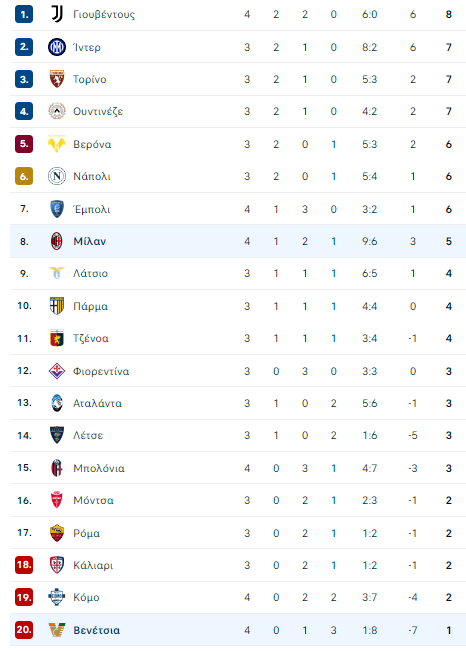Click the Fiorentina purple diamond logo

tap(57, 371)
